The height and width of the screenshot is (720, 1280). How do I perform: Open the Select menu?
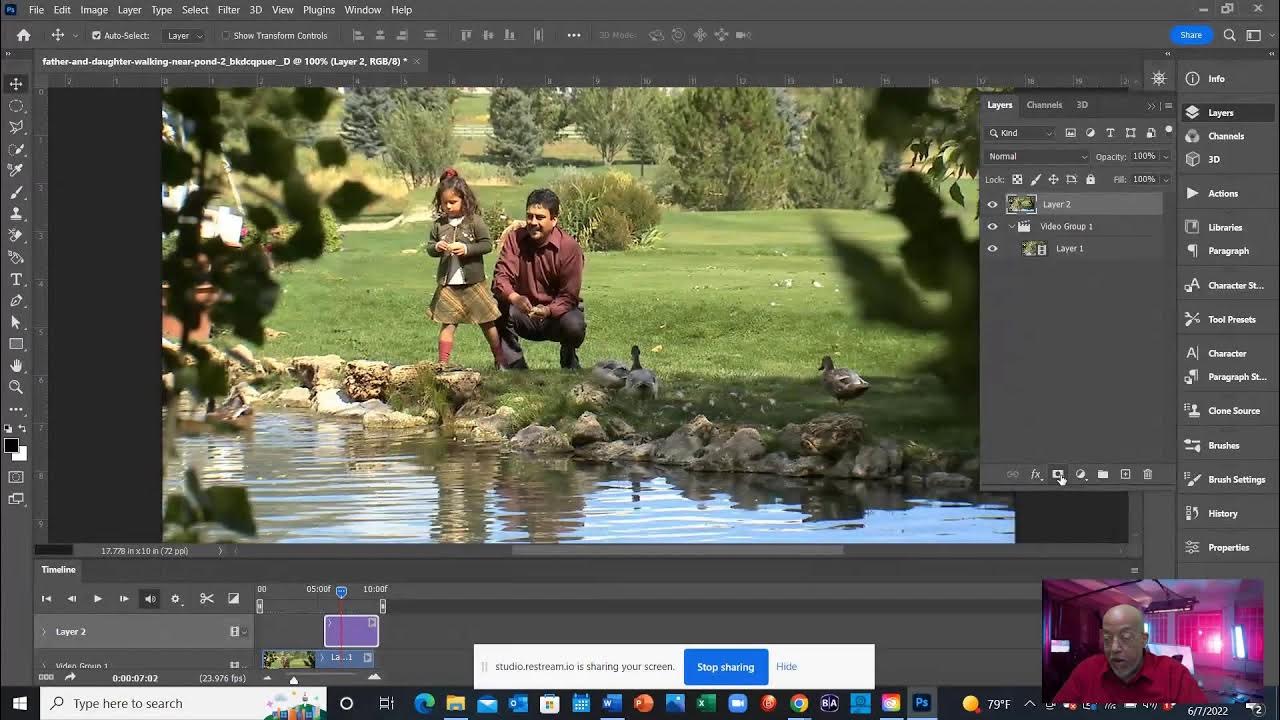195,10
